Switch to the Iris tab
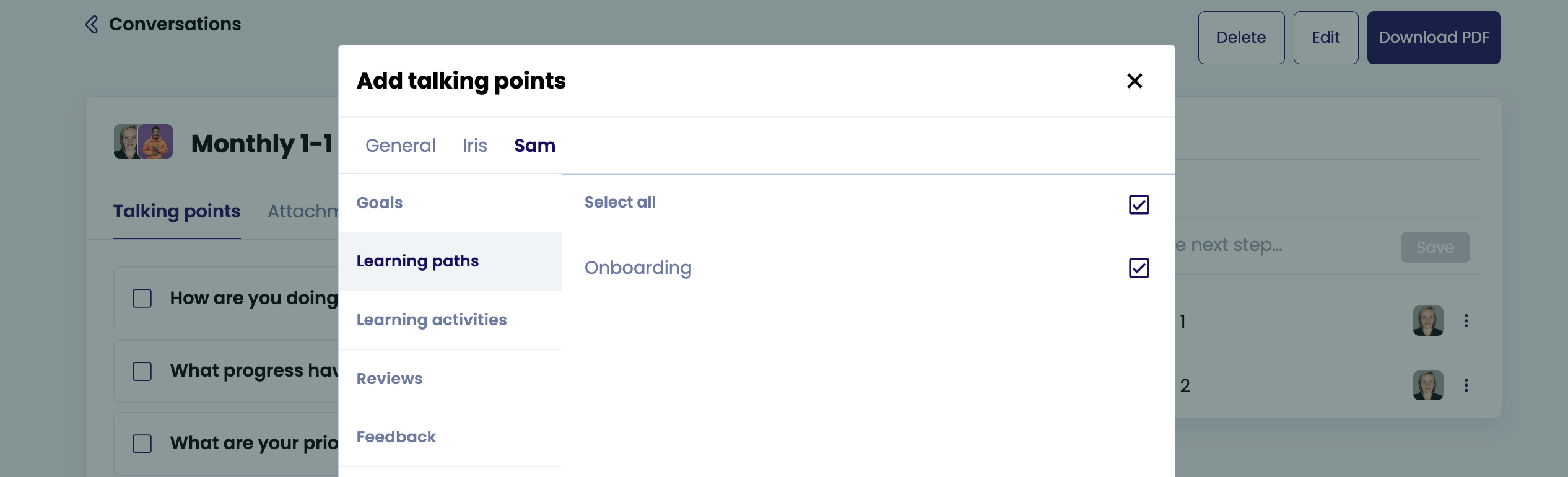 coord(474,146)
